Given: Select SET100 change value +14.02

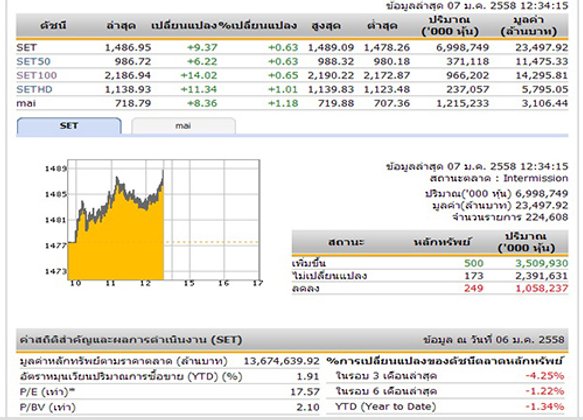Looking at the screenshot, I should coord(199,75).
